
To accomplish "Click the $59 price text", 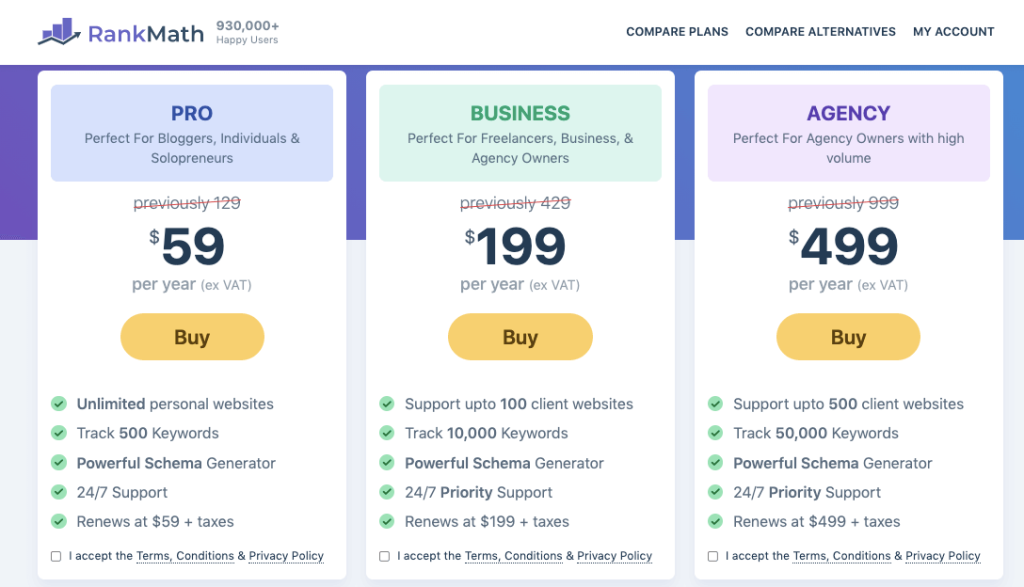I will click(x=187, y=246).
